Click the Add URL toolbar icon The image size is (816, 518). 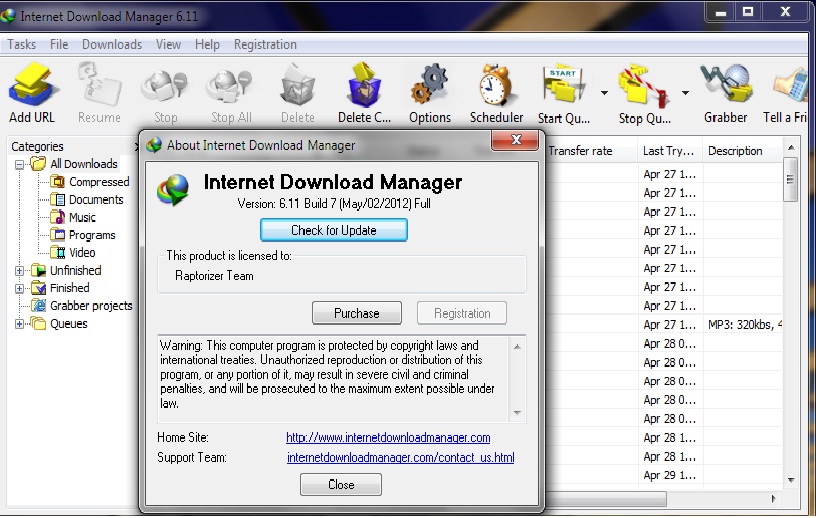tap(32, 84)
